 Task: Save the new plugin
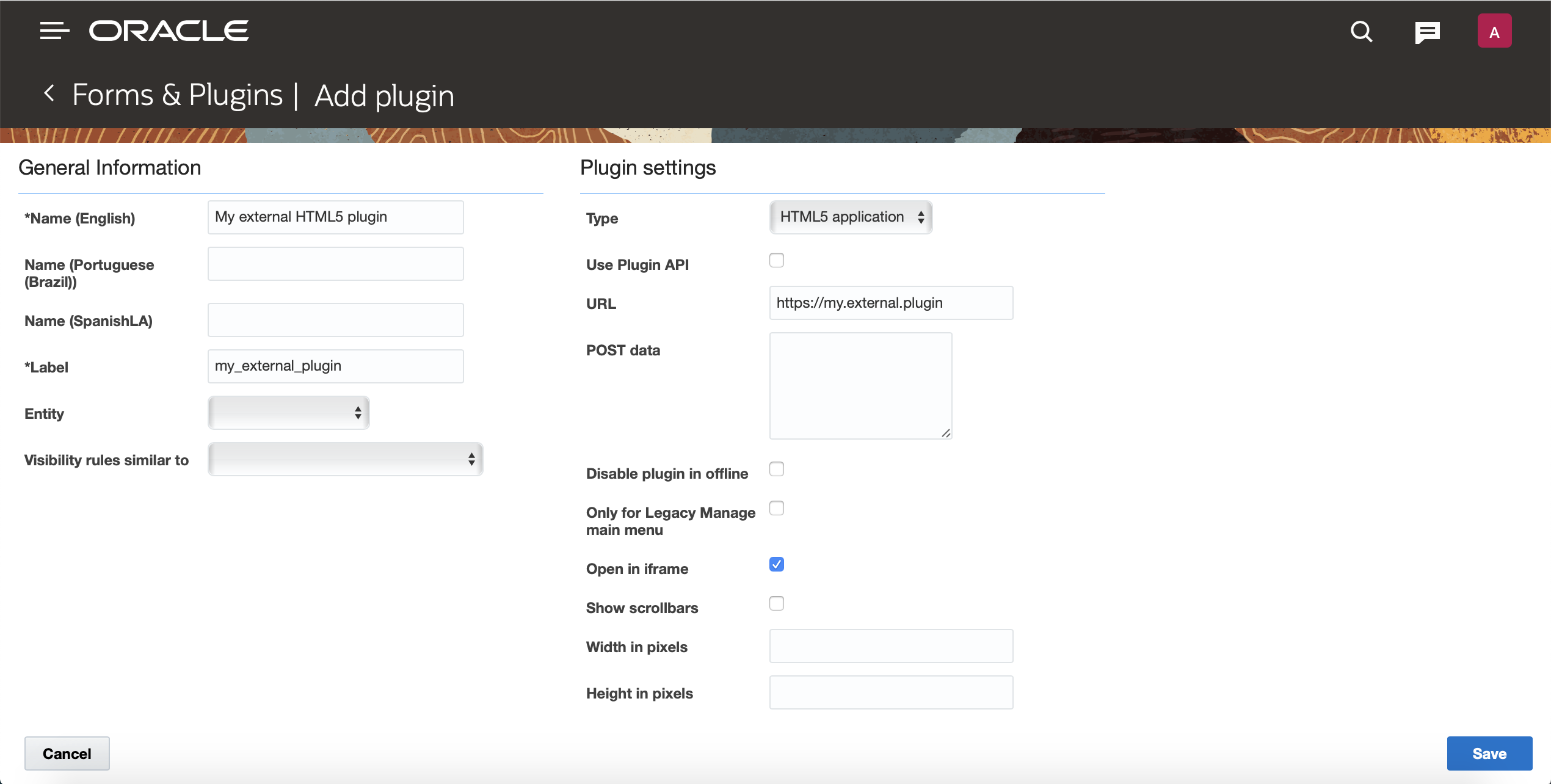tap(1489, 753)
